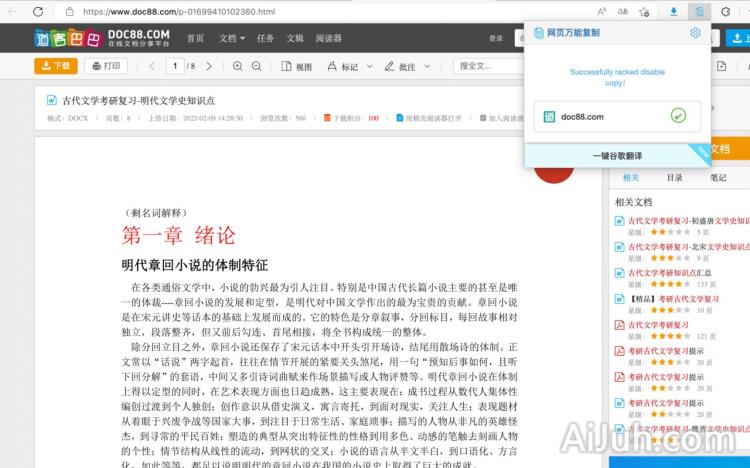Zoom in with the plus magnifier

tap(237, 66)
